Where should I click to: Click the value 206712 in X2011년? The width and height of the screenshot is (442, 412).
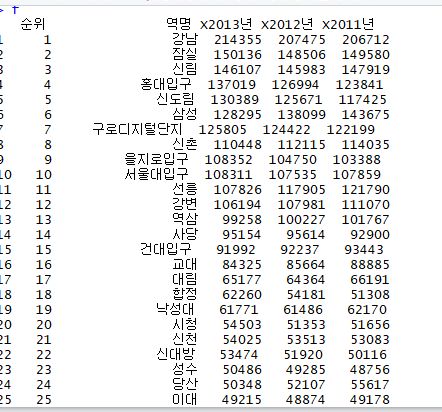coord(366,40)
